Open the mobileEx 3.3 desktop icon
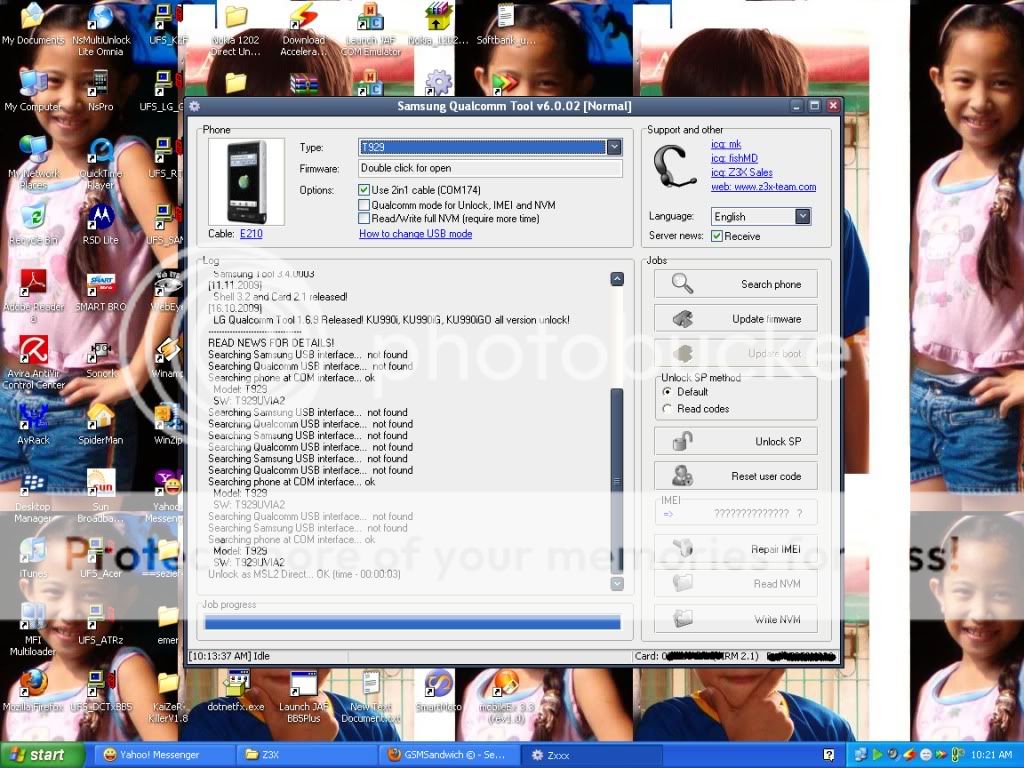The image size is (1024, 768). [x=506, y=696]
